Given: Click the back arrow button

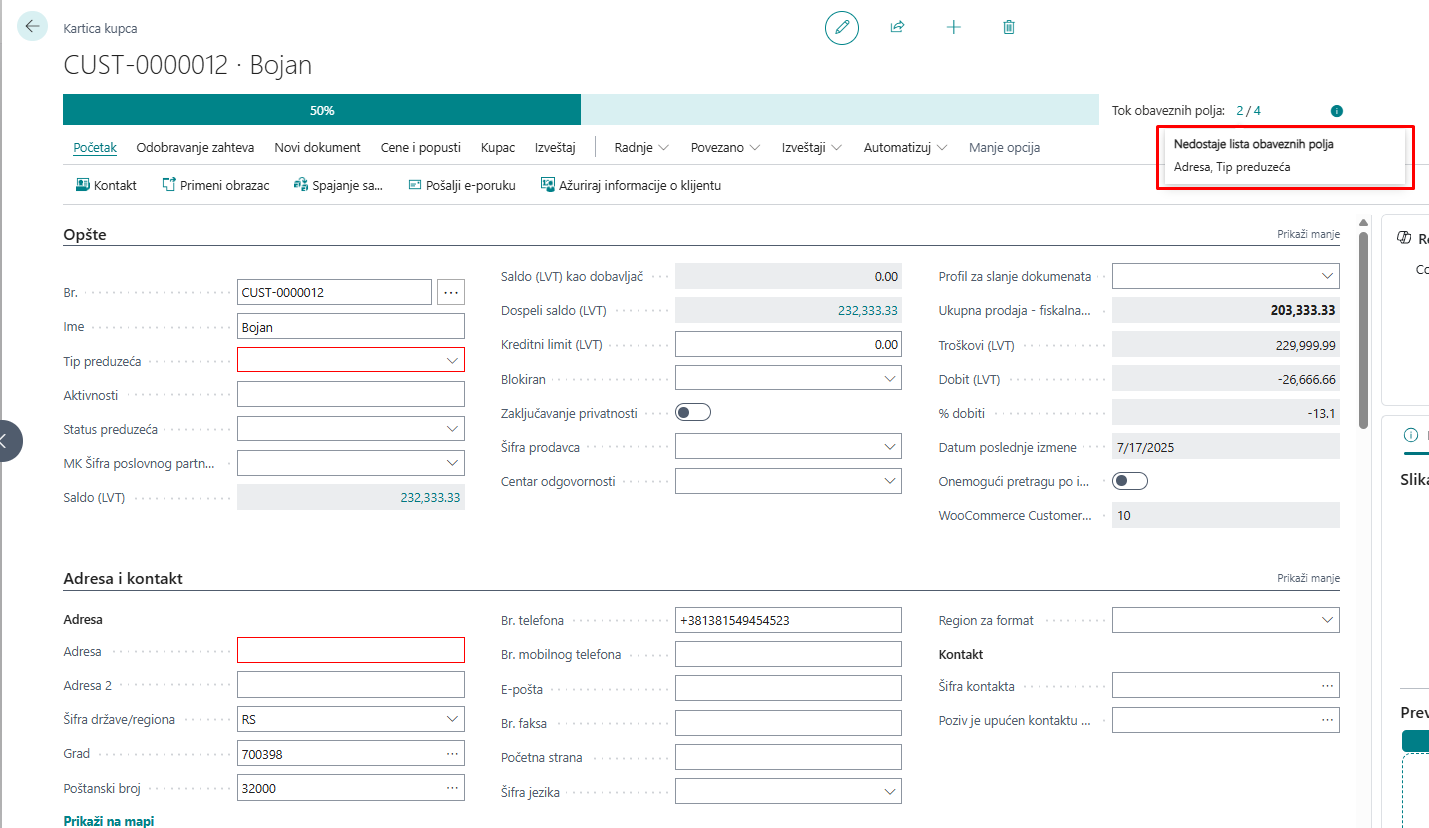Looking at the screenshot, I should click(32, 27).
